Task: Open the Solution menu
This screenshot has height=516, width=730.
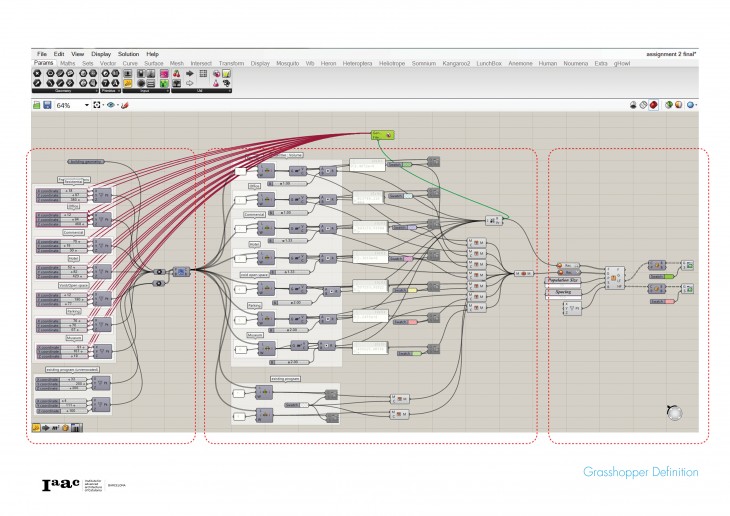Action: [x=128, y=53]
